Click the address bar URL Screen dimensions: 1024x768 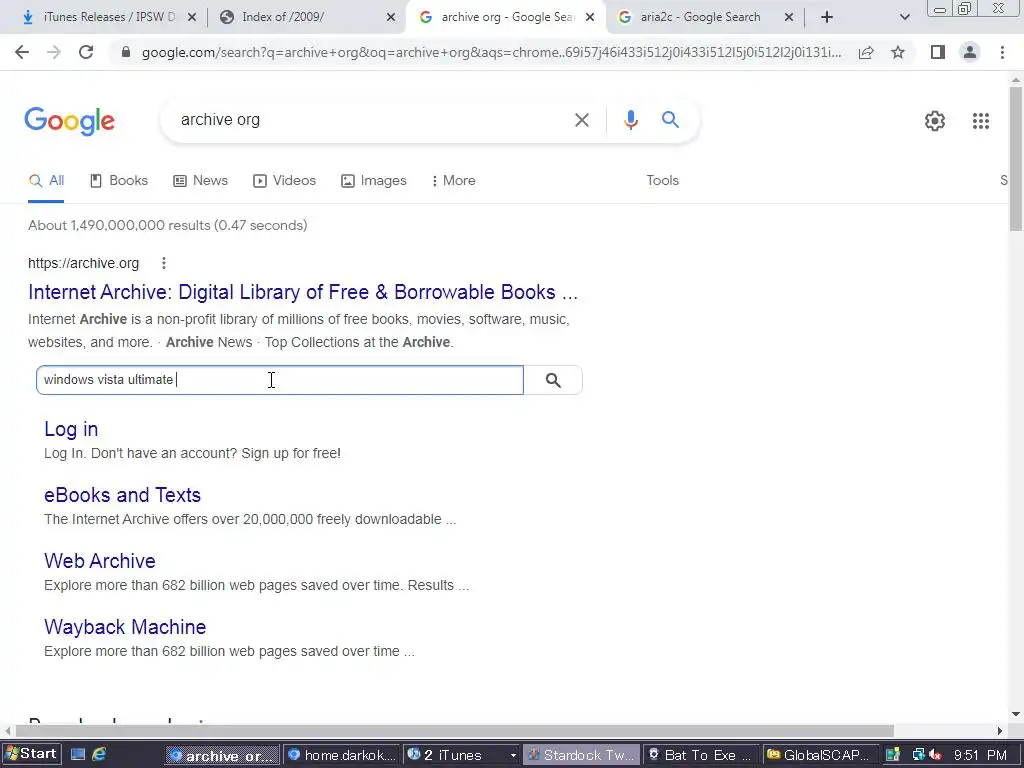491,52
